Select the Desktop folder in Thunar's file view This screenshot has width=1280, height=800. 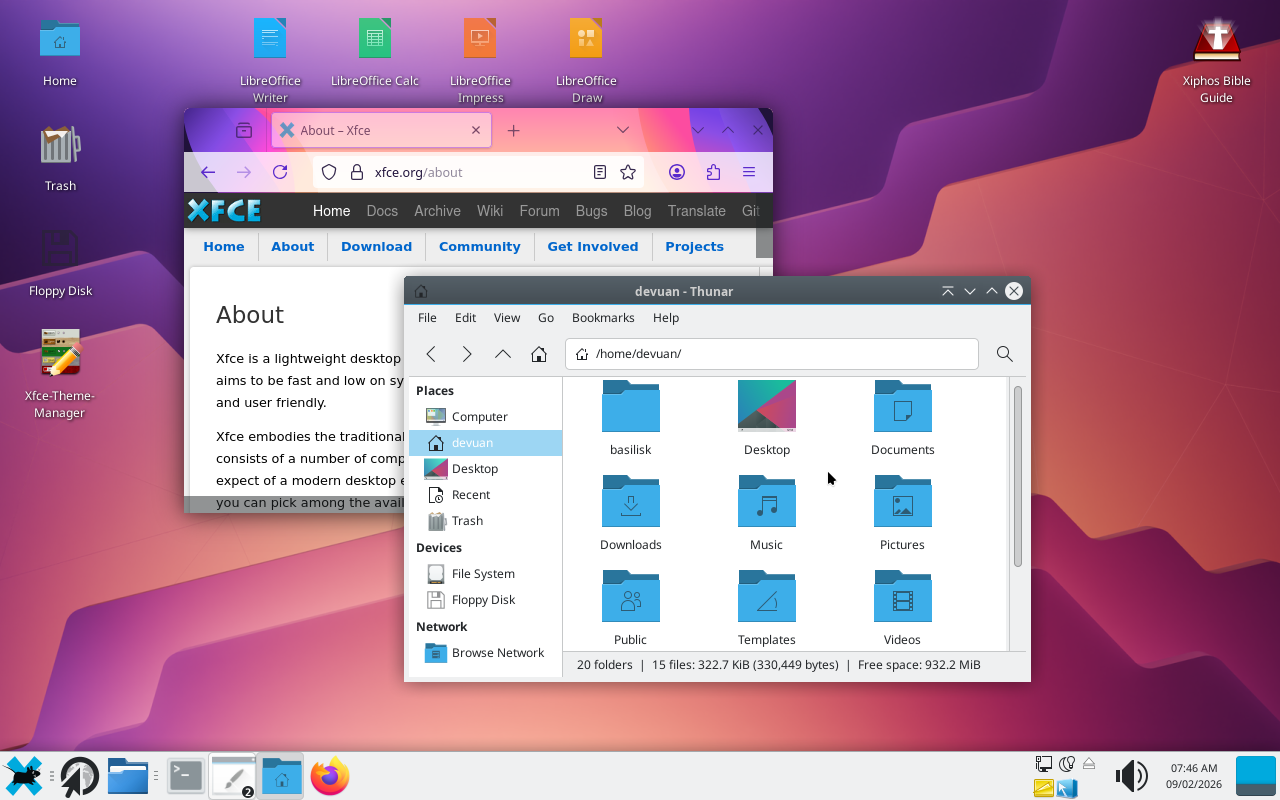pos(767,418)
